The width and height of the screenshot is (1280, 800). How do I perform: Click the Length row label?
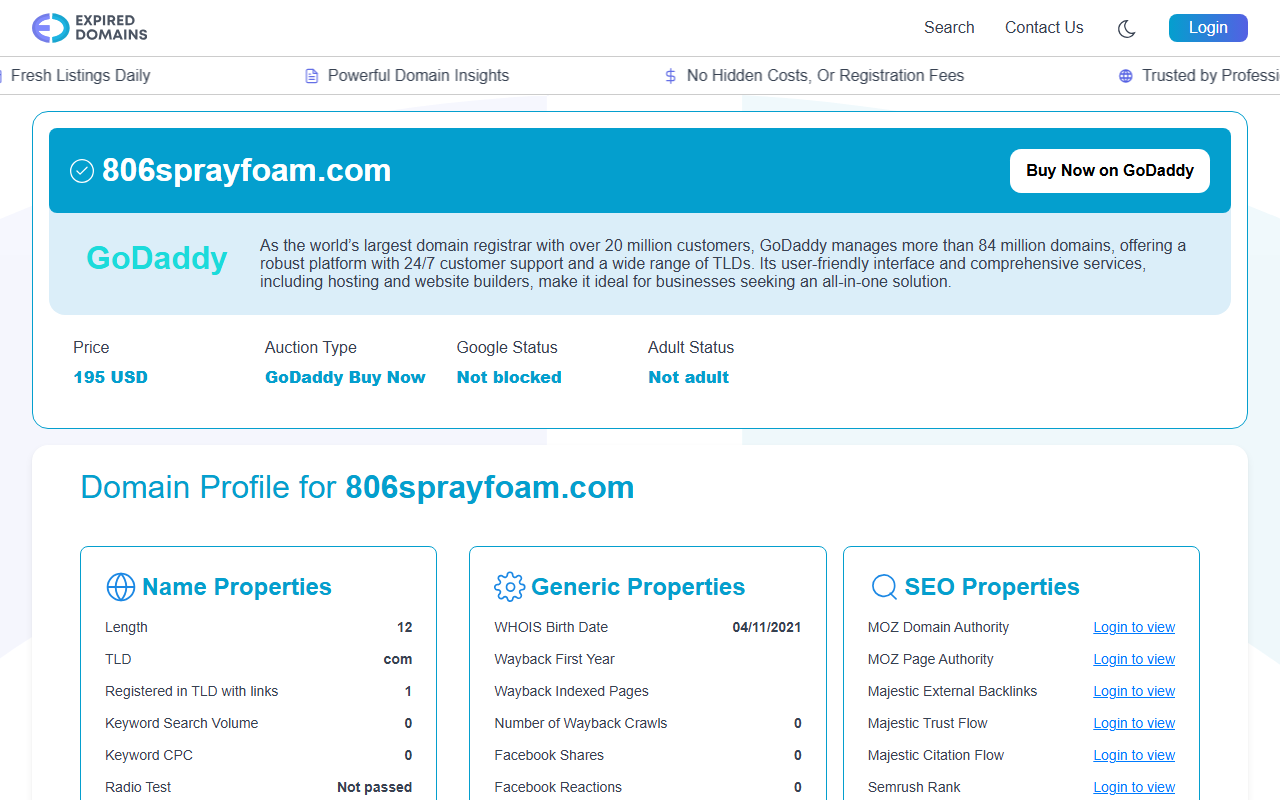tap(126, 627)
